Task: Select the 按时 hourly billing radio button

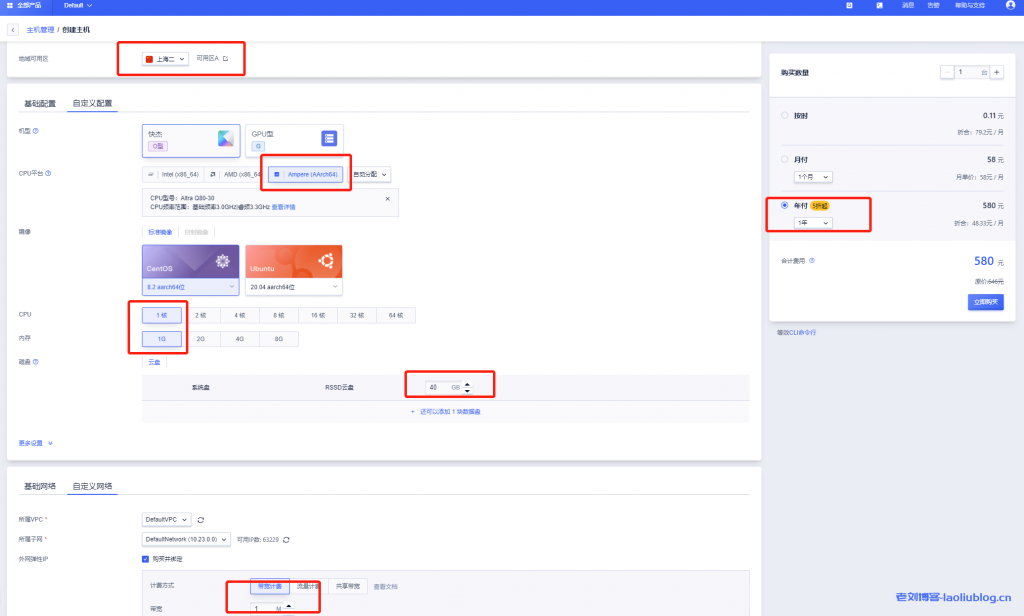Action: pyautogui.click(x=785, y=116)
